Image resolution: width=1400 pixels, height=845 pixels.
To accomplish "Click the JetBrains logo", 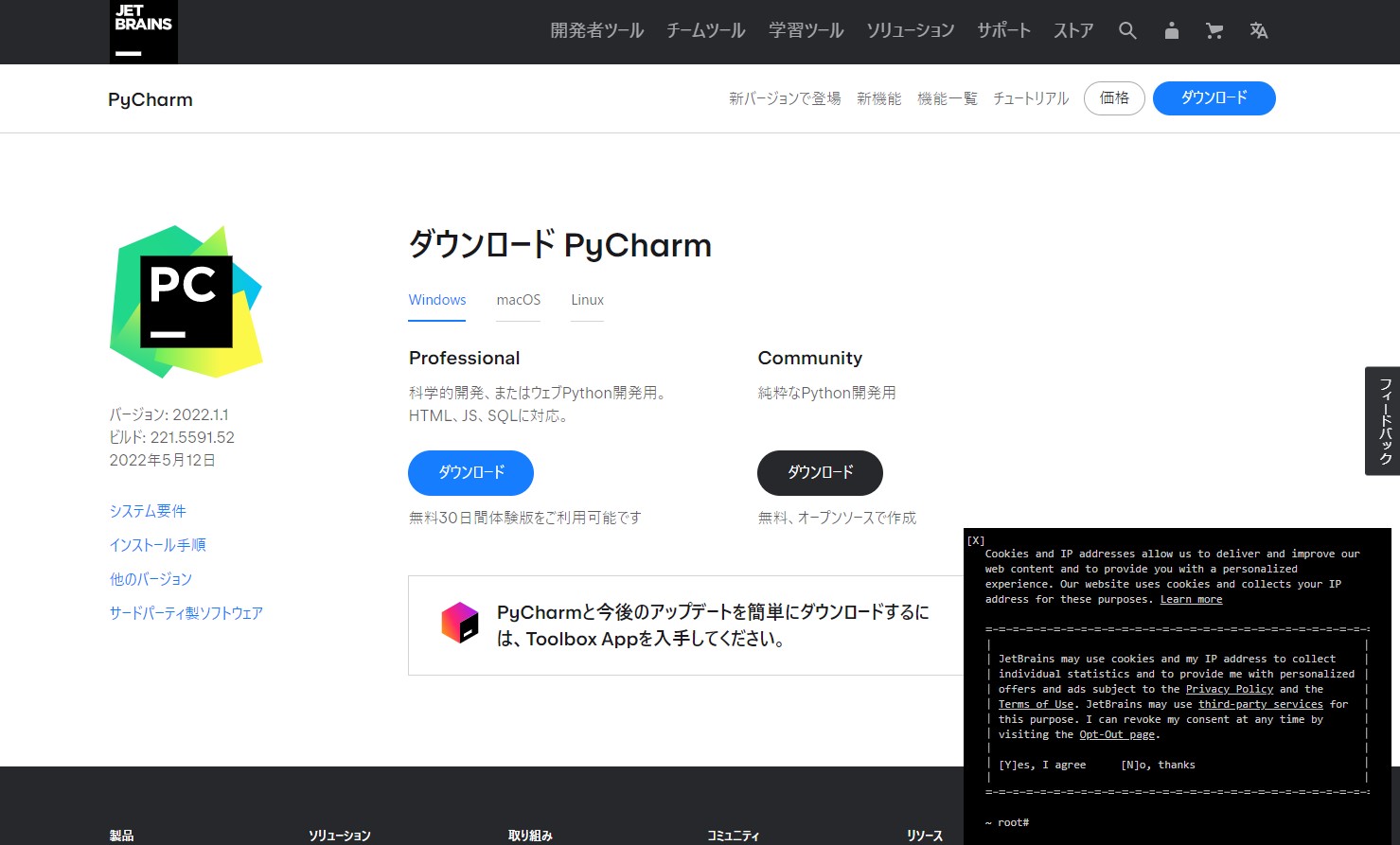I will click(144, 31).
